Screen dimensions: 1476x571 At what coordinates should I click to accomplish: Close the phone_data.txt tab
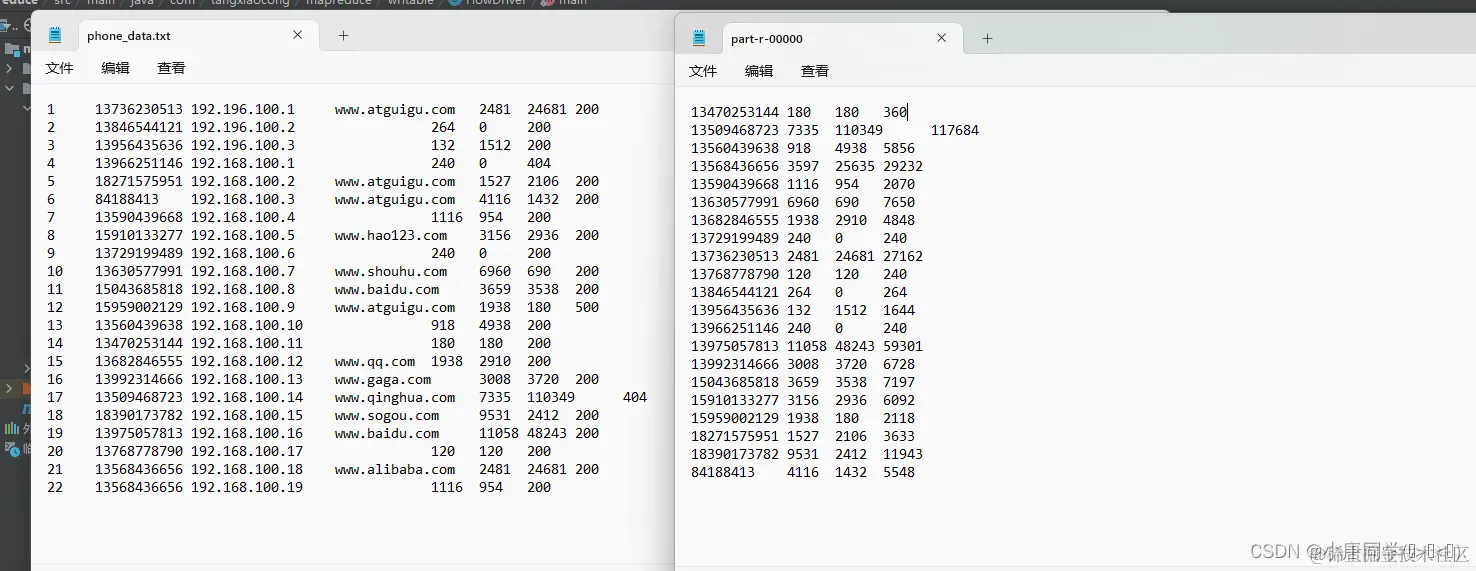point(297,35)
